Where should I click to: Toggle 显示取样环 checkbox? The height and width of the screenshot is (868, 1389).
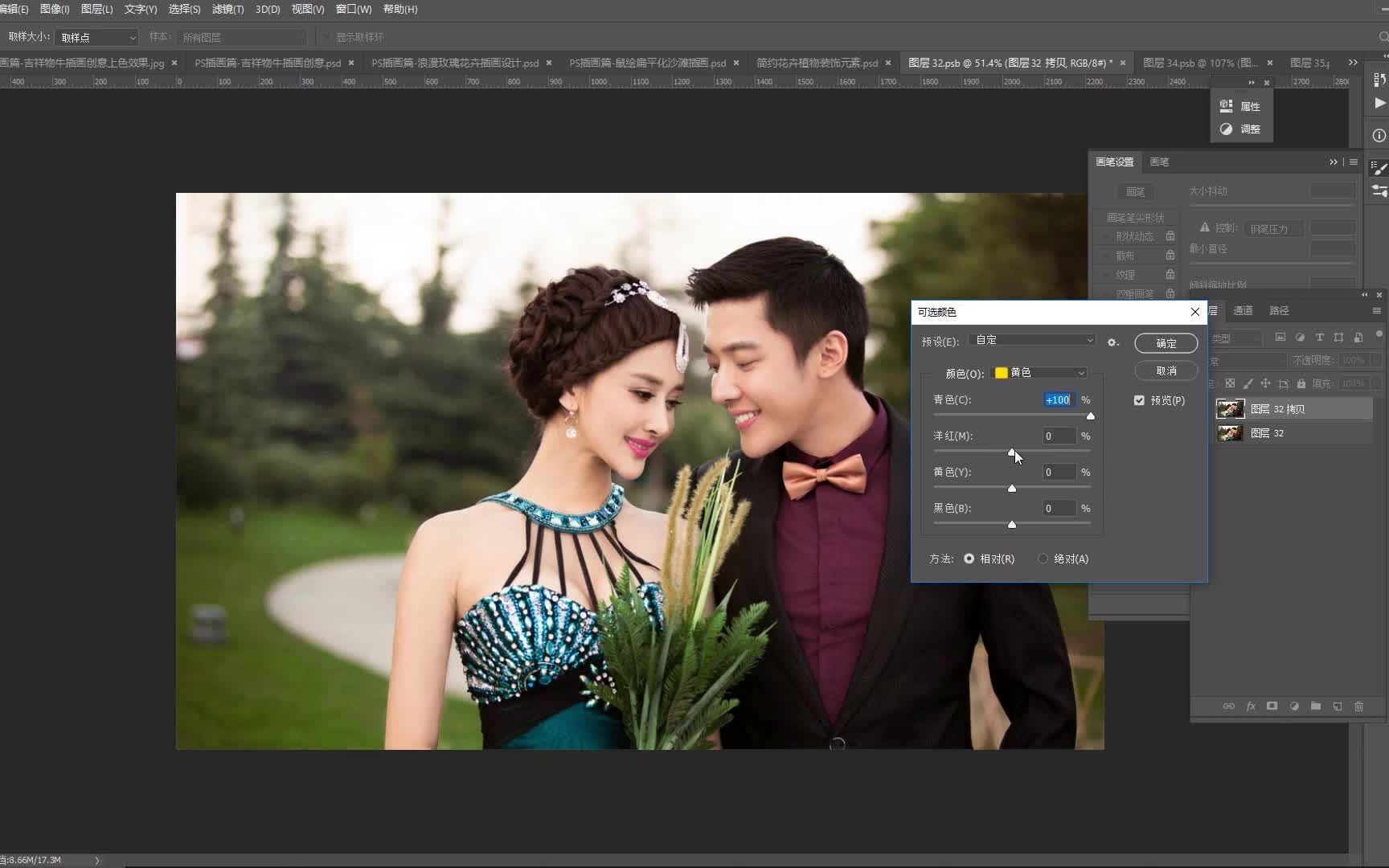(x=326, y=37)
